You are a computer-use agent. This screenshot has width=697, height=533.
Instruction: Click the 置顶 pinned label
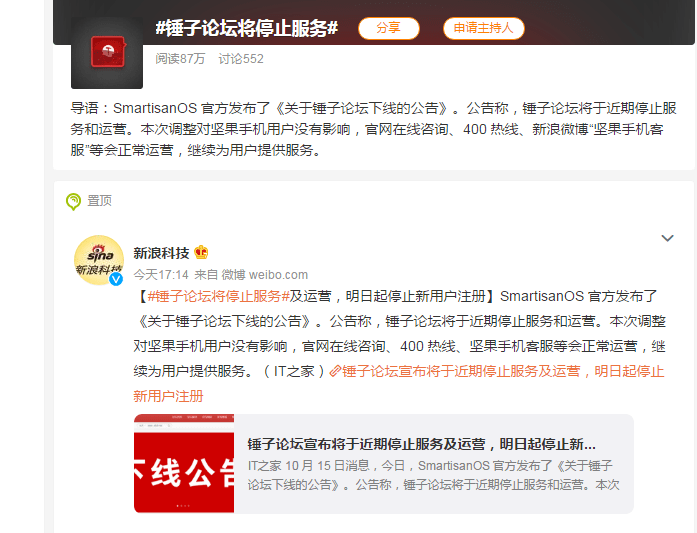point(100,200)
